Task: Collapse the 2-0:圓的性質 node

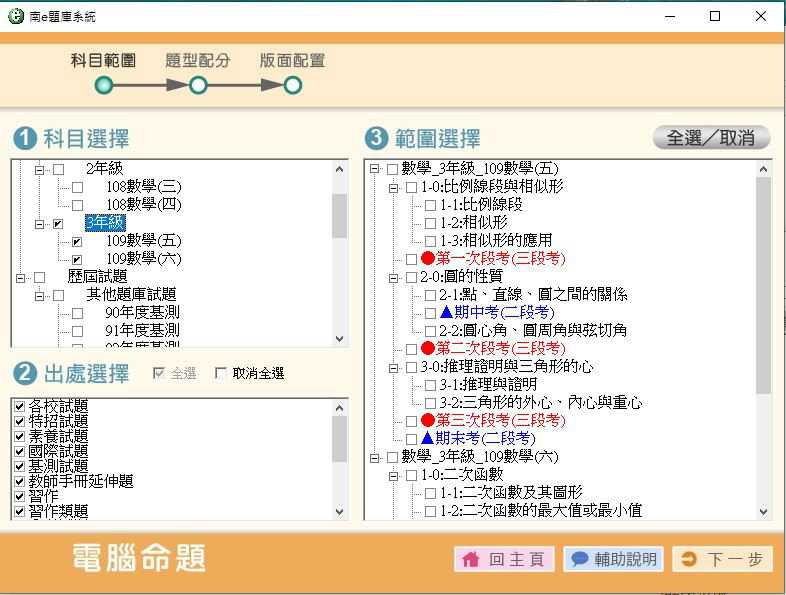Action: [394, 277]
